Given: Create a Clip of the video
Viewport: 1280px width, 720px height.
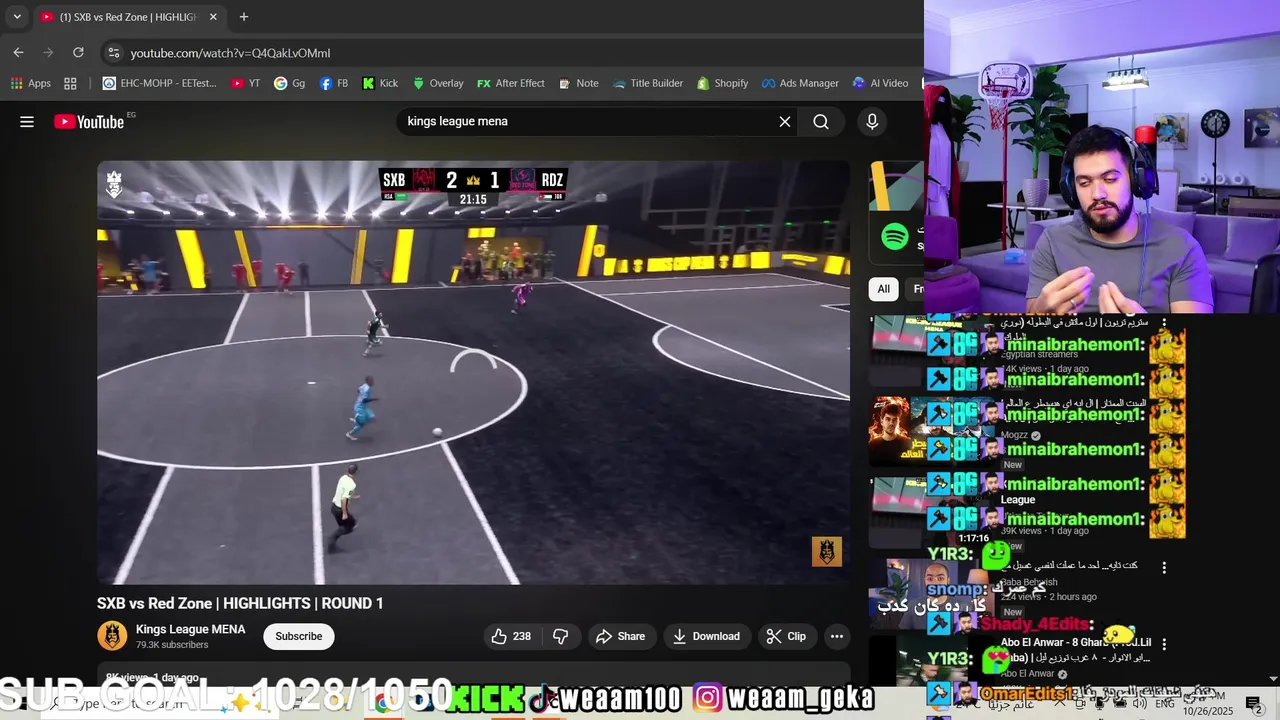Looking at the screenshot, I should pos(786,636).
